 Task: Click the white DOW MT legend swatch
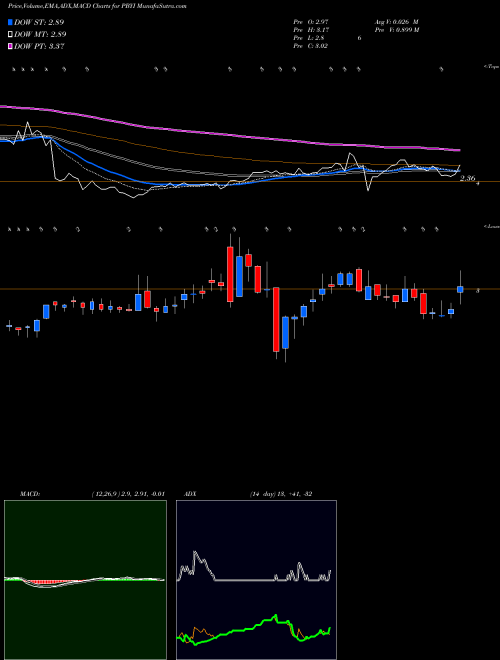tap(11, 34)
